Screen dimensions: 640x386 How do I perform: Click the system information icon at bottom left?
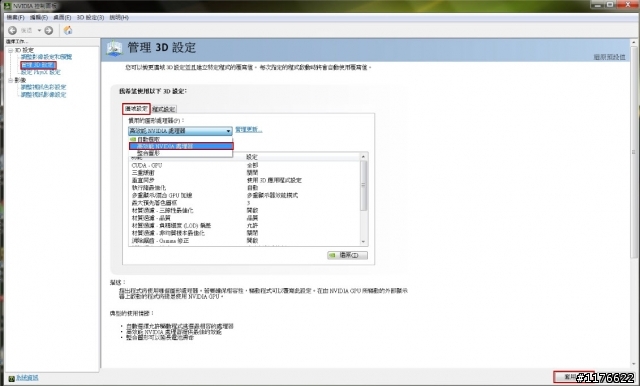11,378
